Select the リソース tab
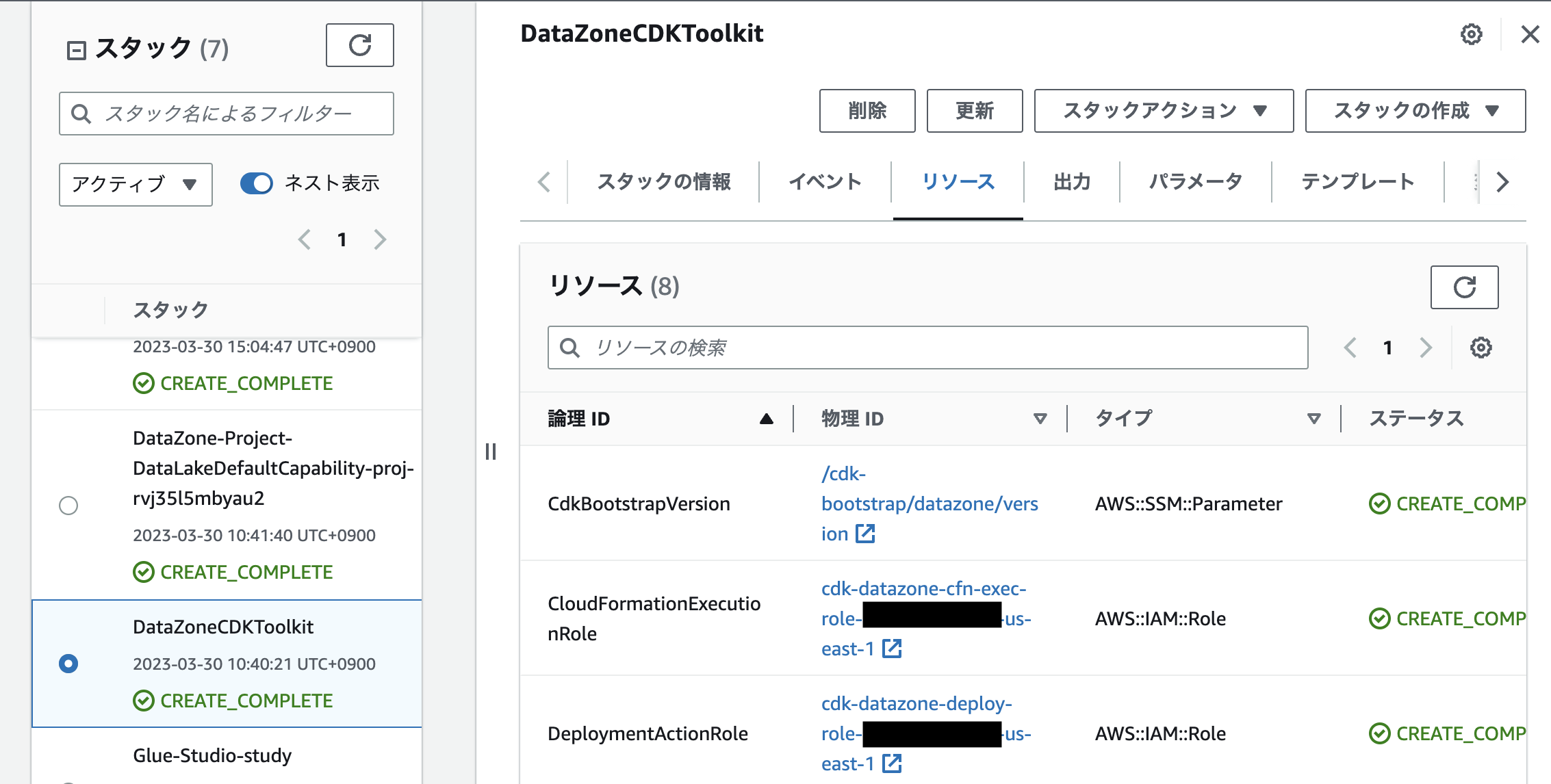This screenshot has width=1551, height=784. tap(958, 182)
